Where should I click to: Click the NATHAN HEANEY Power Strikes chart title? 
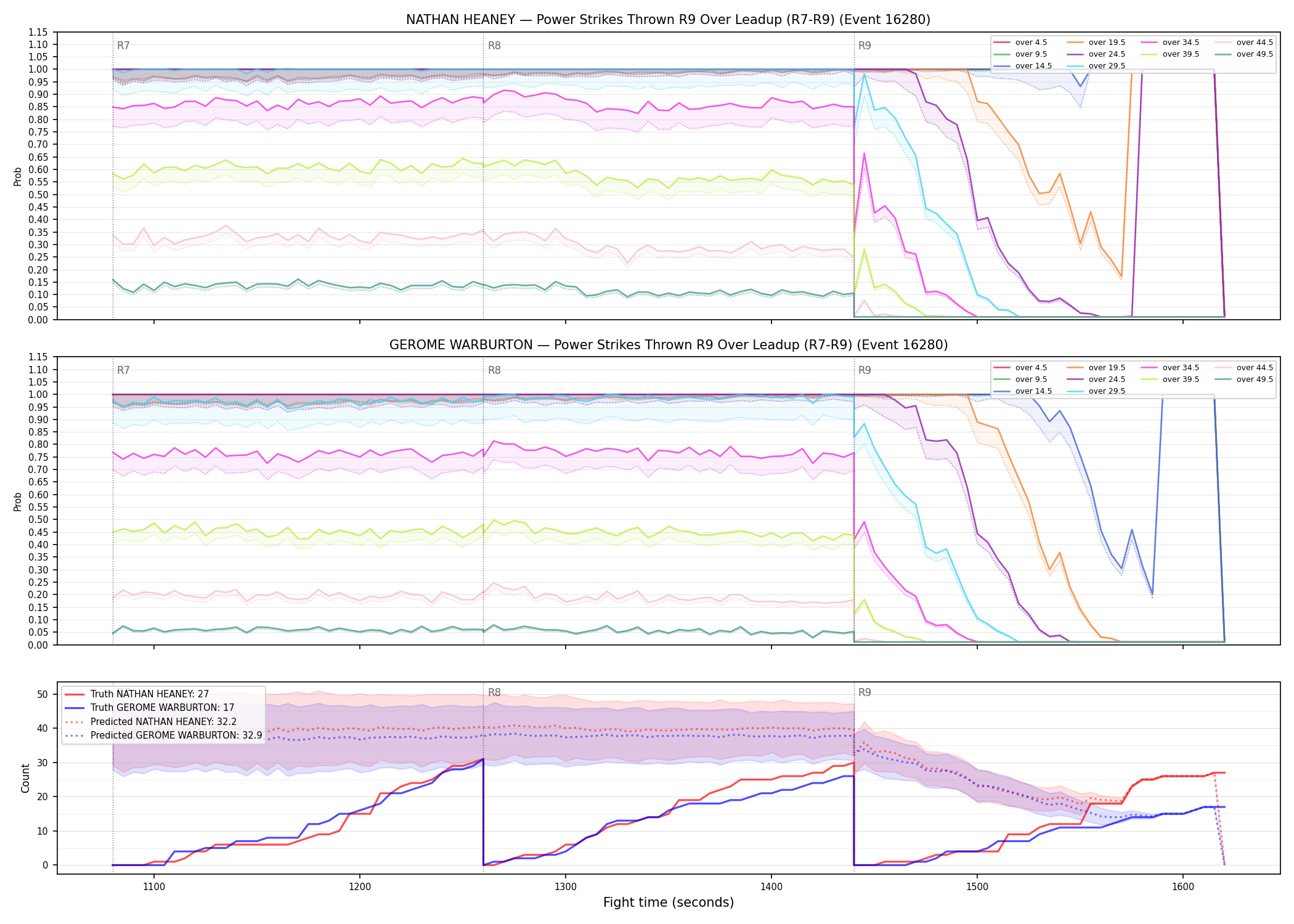coord(668,20)
